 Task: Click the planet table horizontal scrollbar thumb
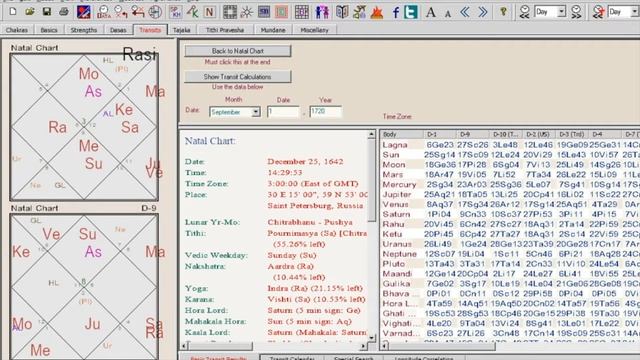coord(442,346)
